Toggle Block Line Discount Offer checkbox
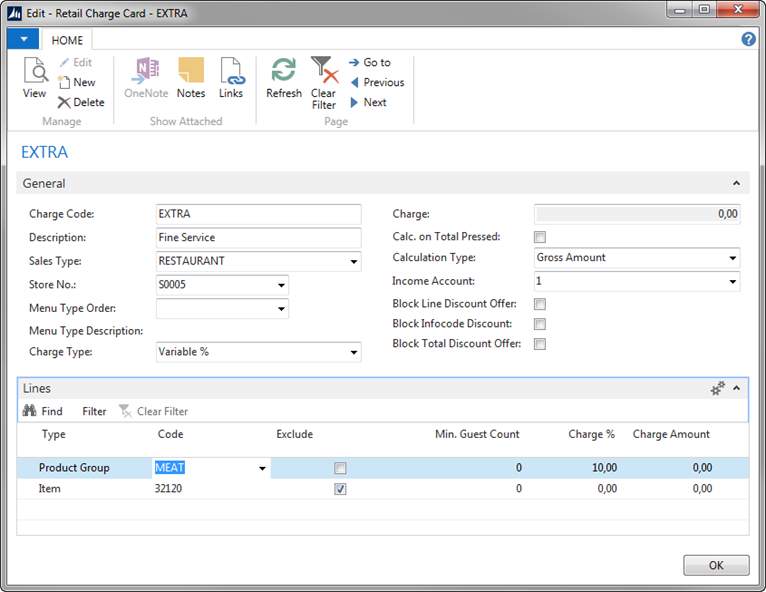This screenshot has height=592, width=766. (x=540, y=304)
